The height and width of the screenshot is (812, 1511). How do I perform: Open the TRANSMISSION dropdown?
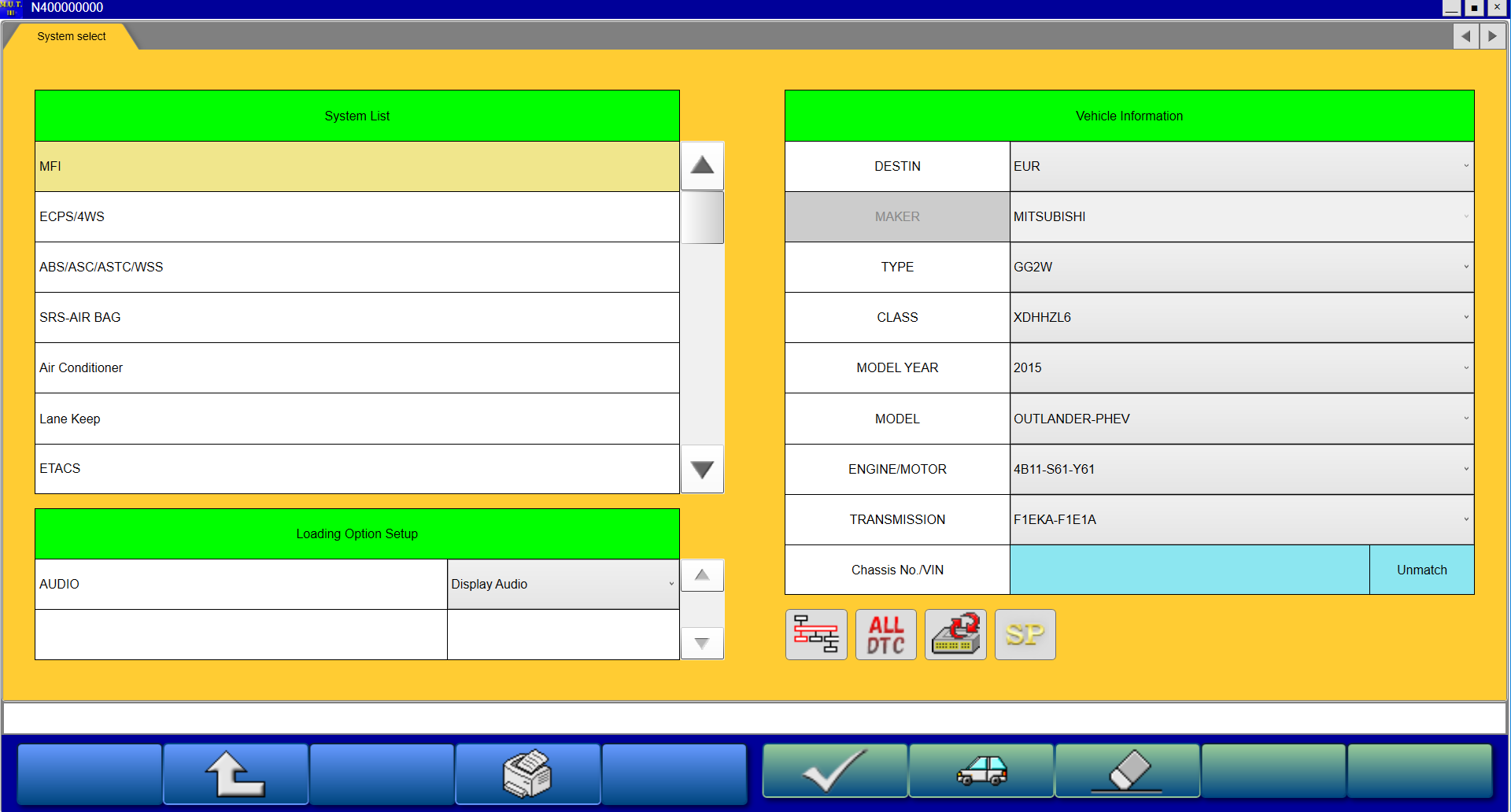point(1241,519)
